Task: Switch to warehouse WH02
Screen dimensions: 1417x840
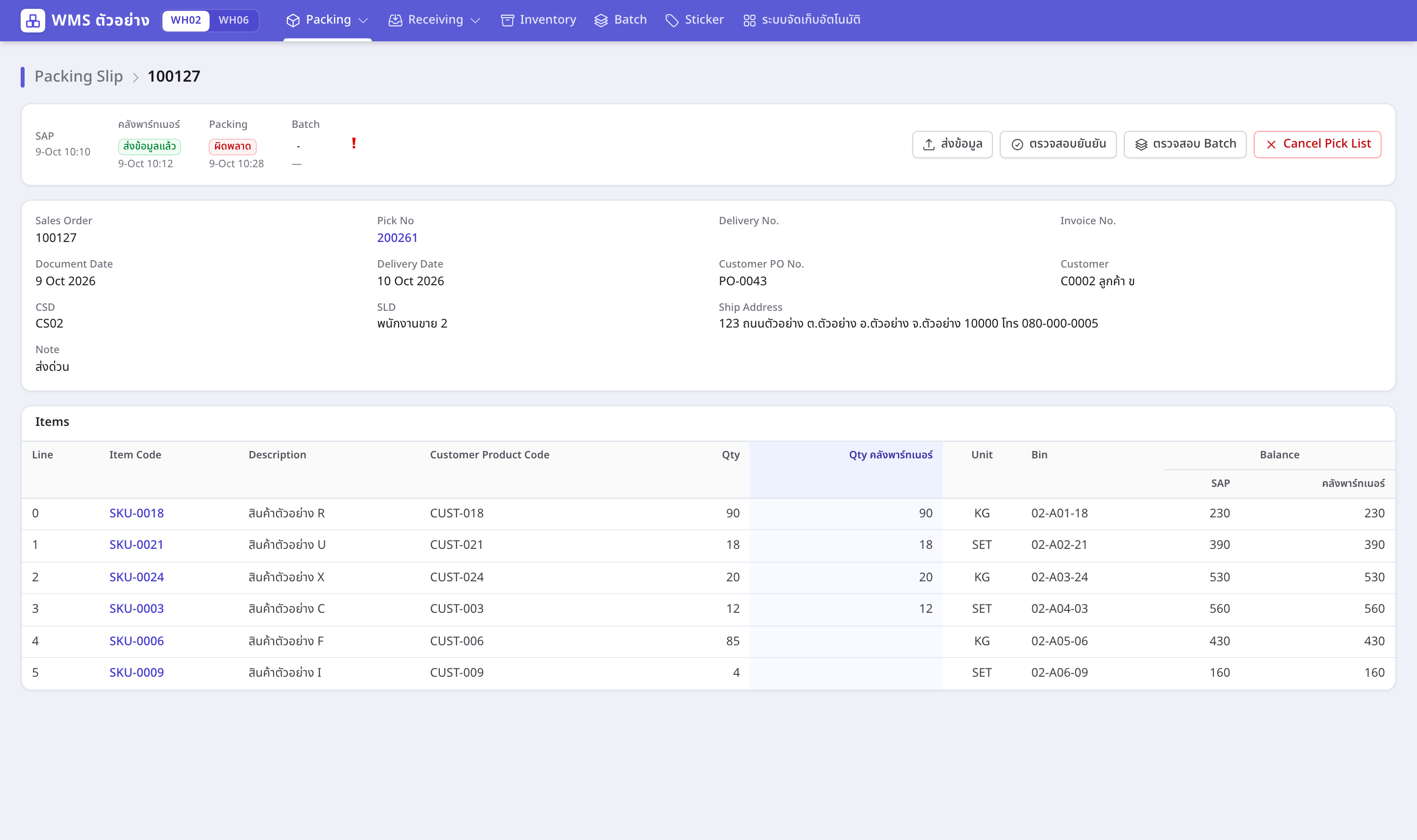Action: pos(185,20)
